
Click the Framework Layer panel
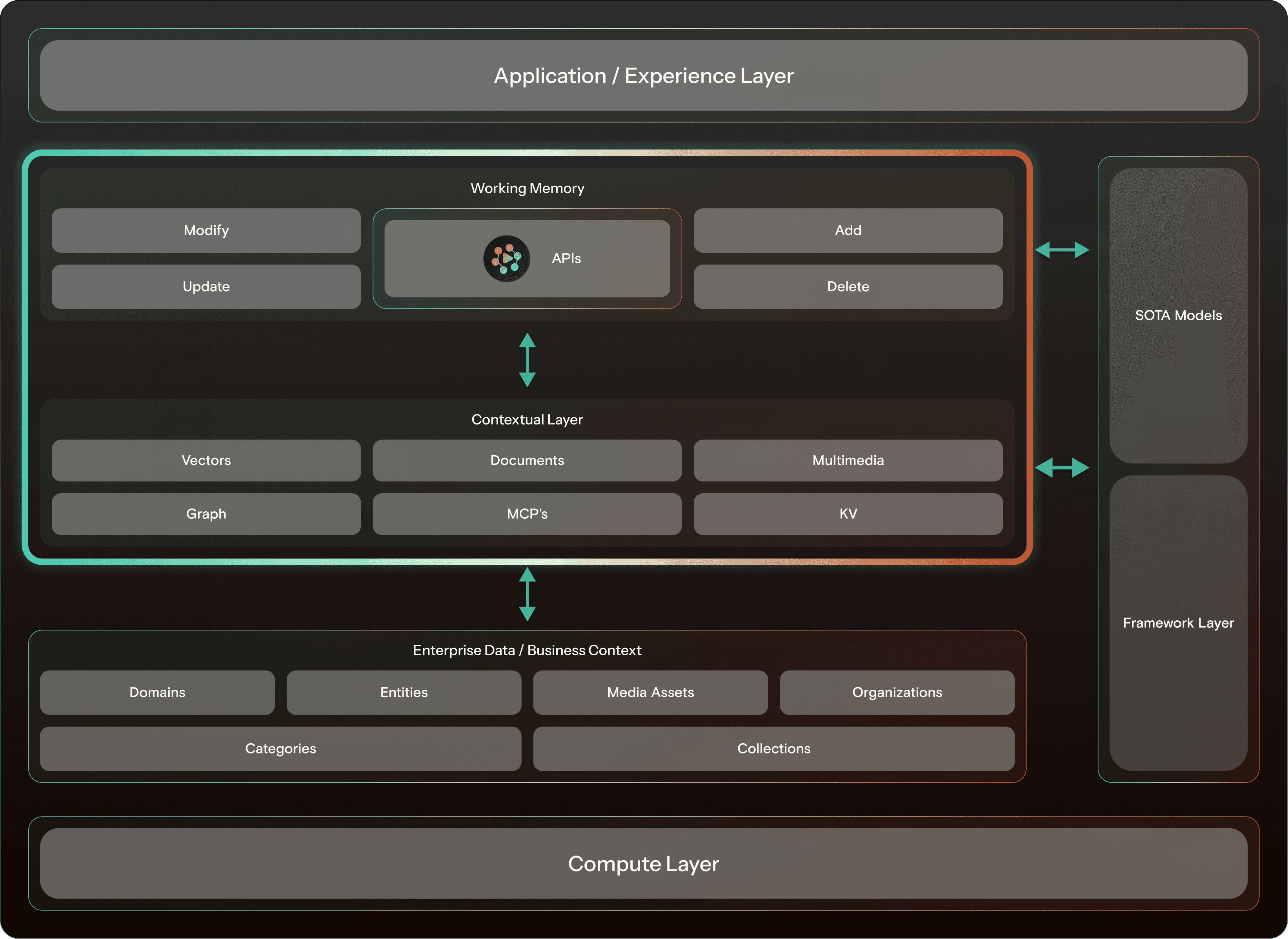point(1178,623)
